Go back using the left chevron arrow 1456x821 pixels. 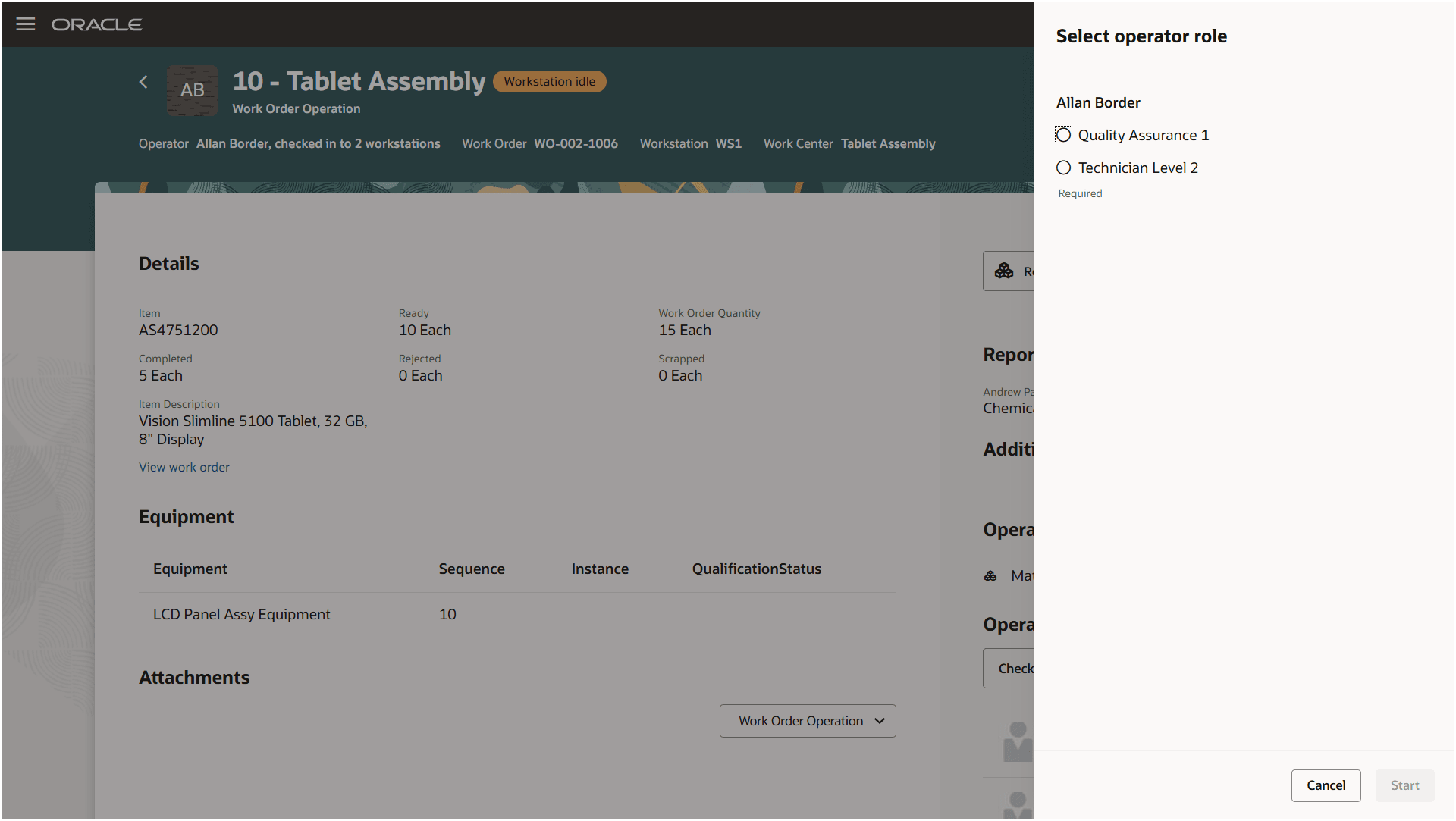[143, 82]
